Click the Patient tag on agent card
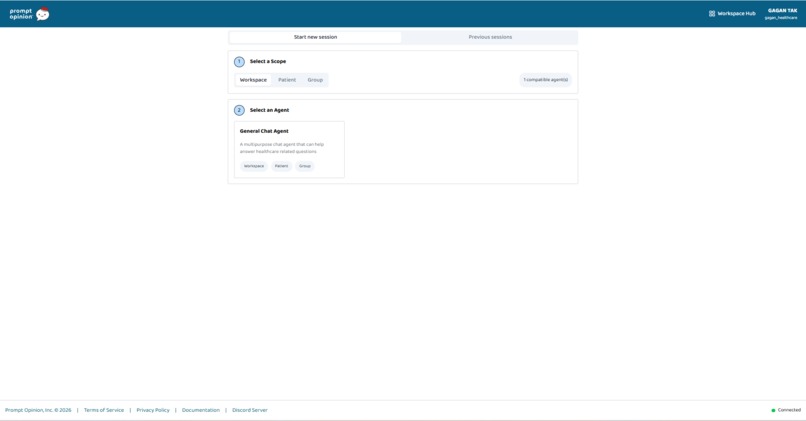Image resolution: width=806 pixels, height=421 pixels. (x=281, y=166)
